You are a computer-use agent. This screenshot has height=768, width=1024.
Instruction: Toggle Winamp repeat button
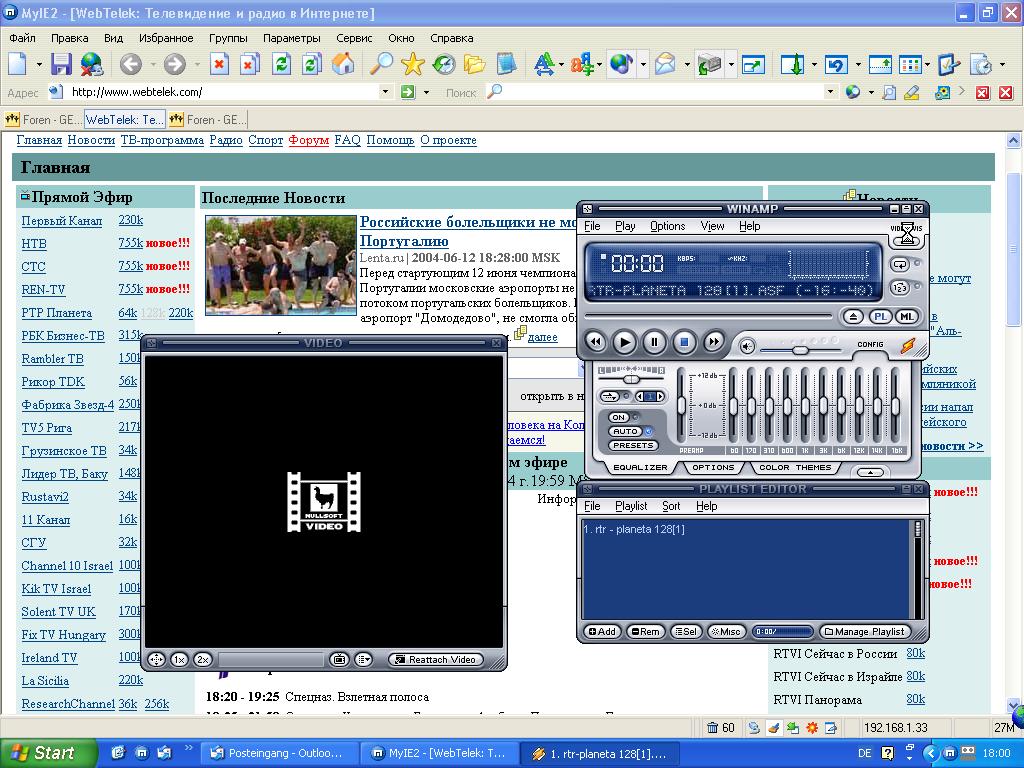click(x=900, y=264)
